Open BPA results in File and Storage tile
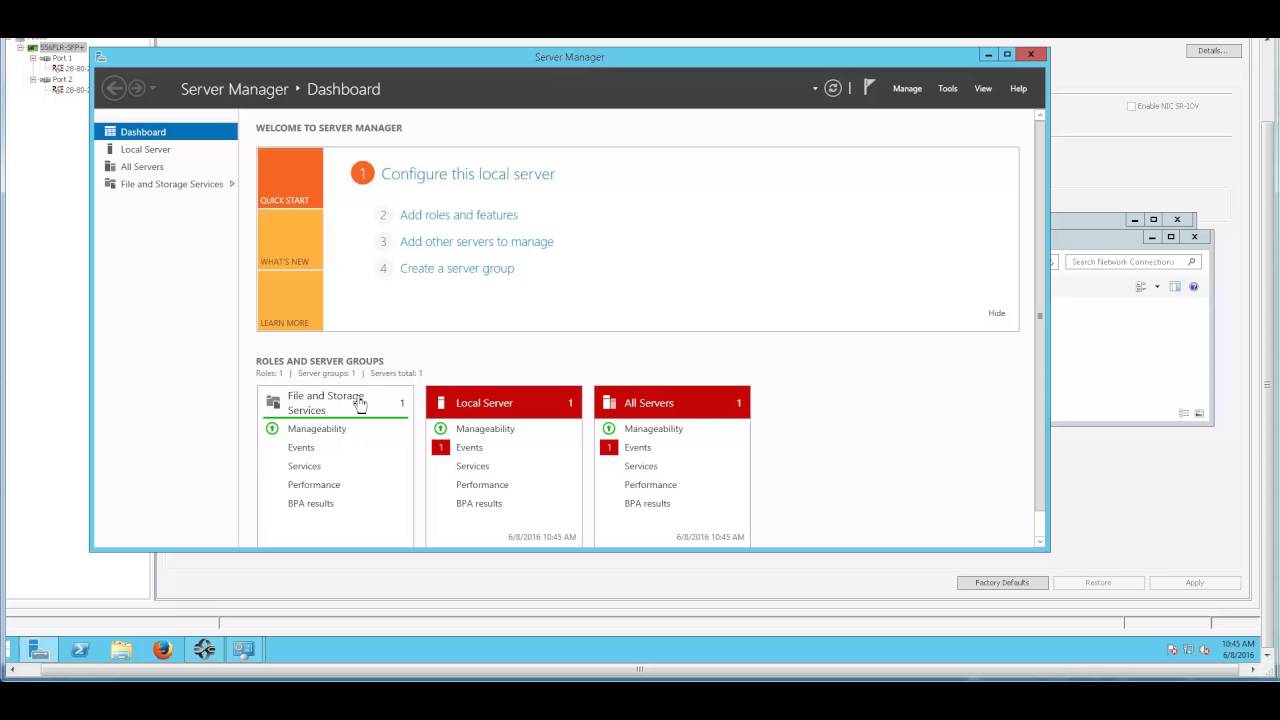The width and height of the screenshot is (1280, 720). (311, 504)
